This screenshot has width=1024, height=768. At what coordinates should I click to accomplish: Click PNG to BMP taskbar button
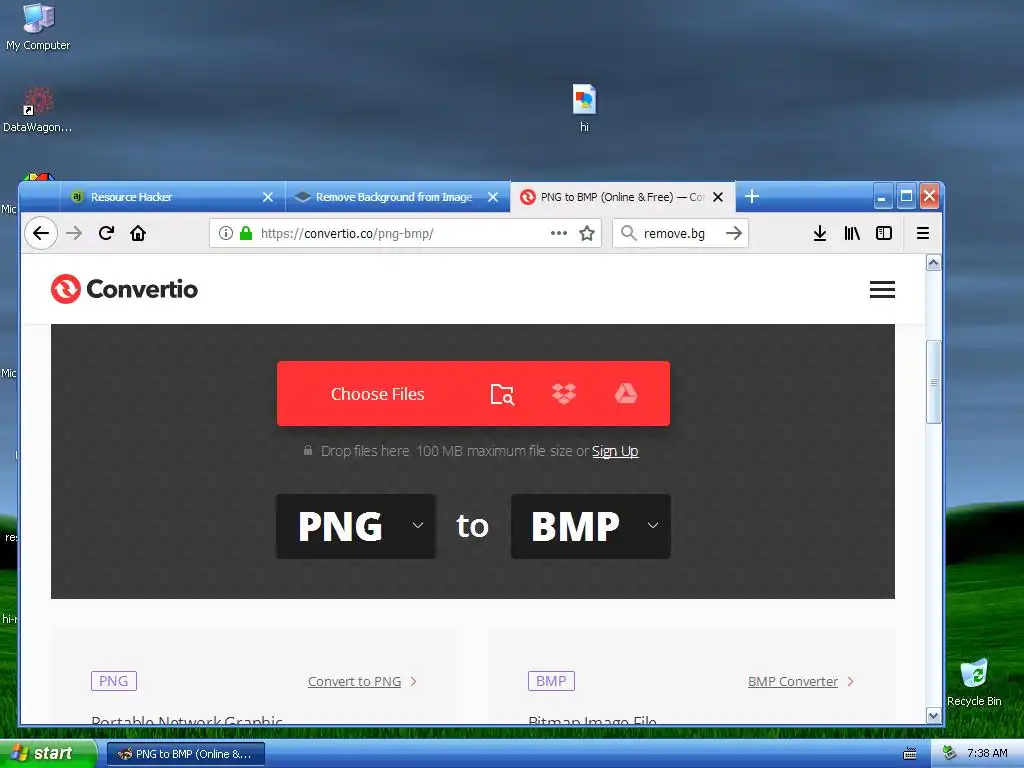(x=185, y=754)
